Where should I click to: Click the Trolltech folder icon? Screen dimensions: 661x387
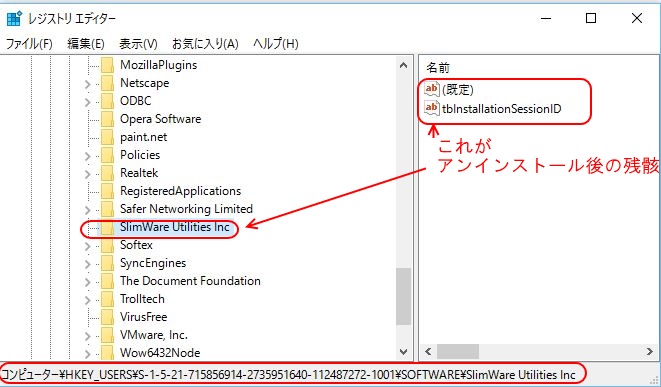coord(107,299)
